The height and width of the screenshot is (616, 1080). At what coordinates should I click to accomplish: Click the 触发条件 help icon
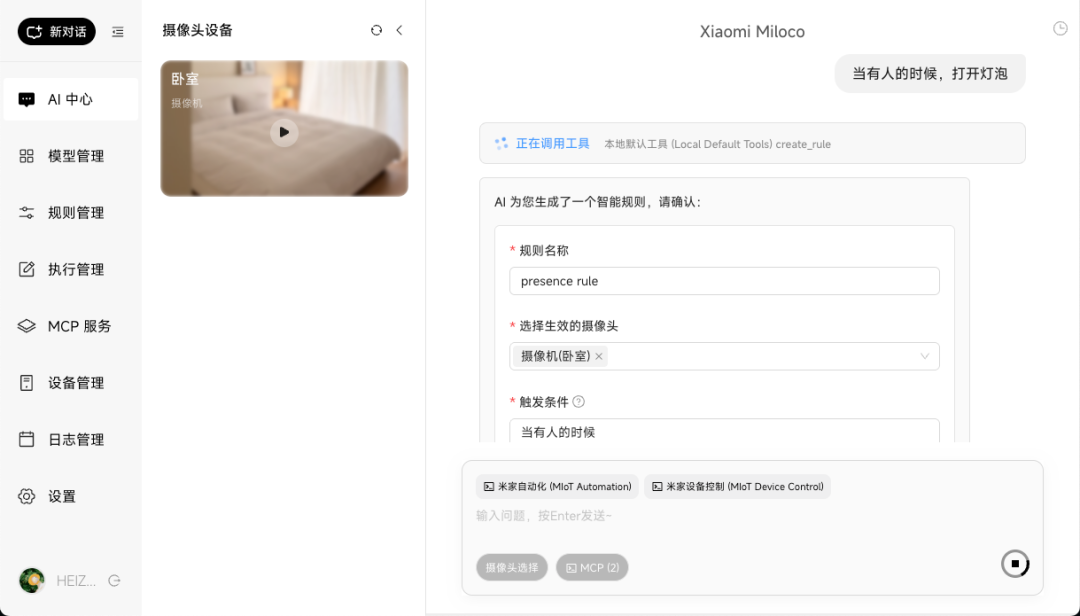click(580, 401)
